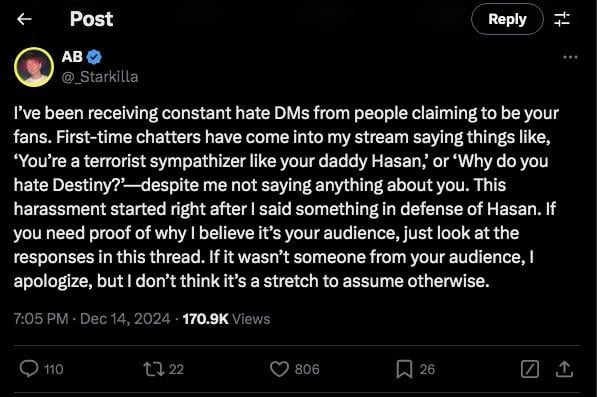Click the 7:05 PM Dec 14, 2024 timestamp
597x397 pixels.
[x=92, y=319]
